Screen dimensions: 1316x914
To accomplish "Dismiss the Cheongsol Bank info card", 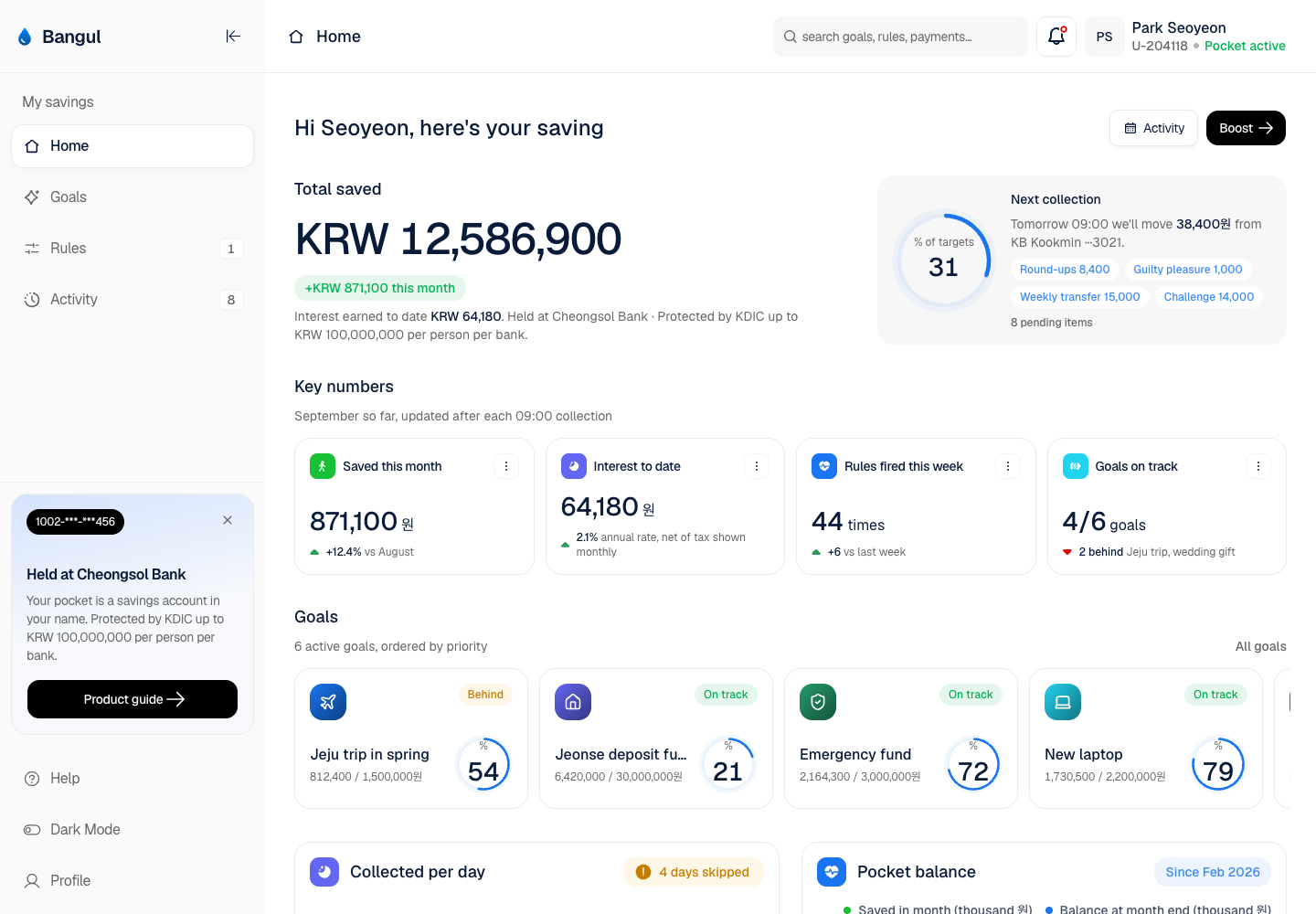I will pyautogui.click(x=228, y=520).
